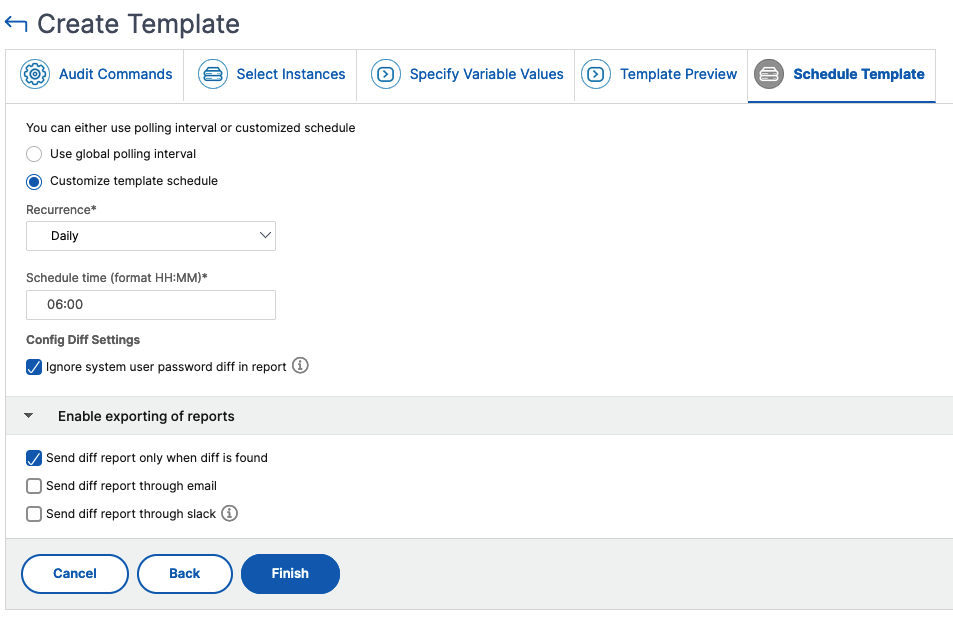The height and width of the screenshot is (618, 953).
Task: Enable Send diff report through email
Action: [x=34, y=486]
